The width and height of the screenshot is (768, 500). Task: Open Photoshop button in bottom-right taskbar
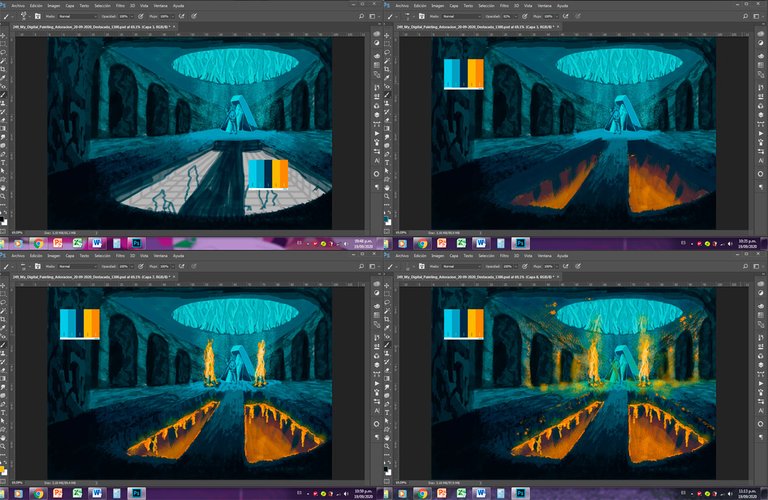point(520,493)
